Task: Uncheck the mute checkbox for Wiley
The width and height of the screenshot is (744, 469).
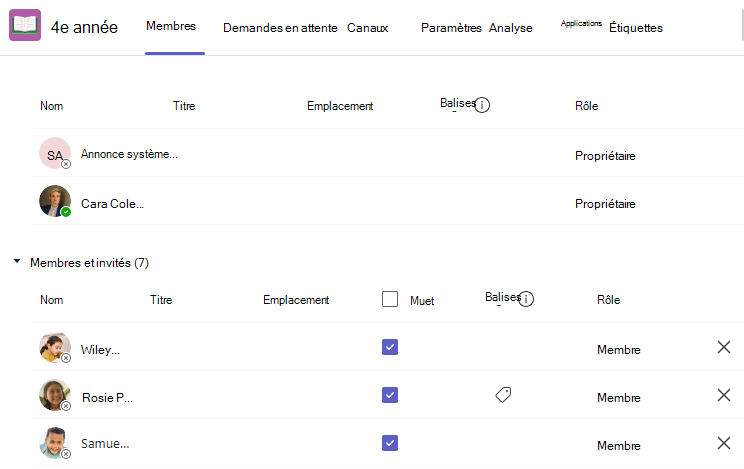Action: tap(390, 347)
